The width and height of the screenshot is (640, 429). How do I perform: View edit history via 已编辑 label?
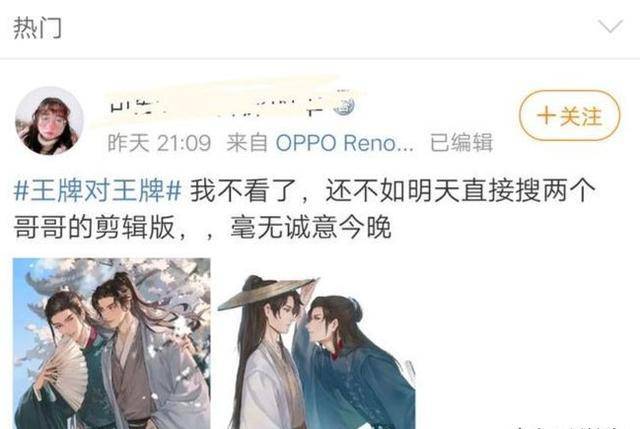(462, 142)
